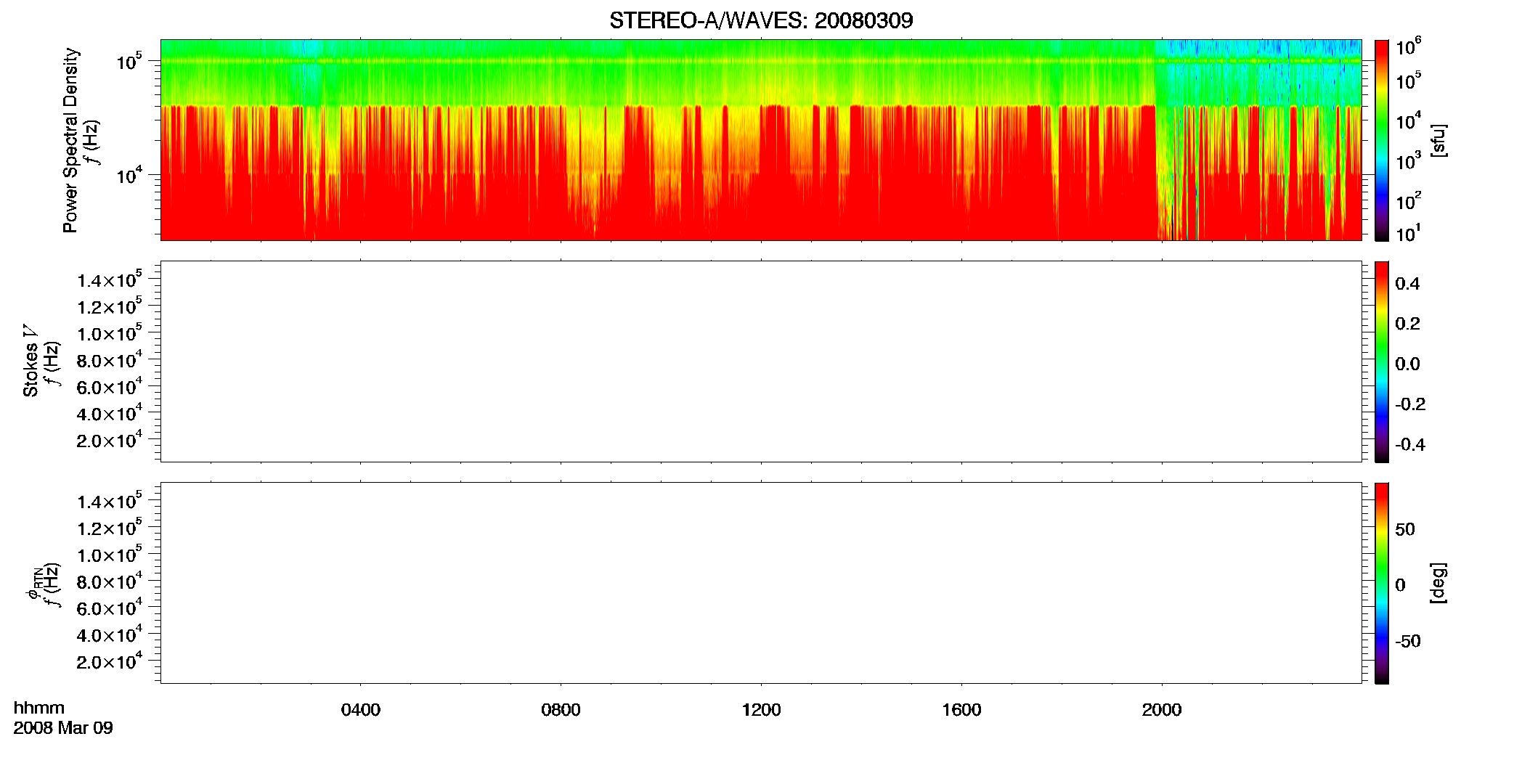Click the phi RTN degree color bar
Viewport: 1522px width, 784px height.
click(x=1382, y=583)
